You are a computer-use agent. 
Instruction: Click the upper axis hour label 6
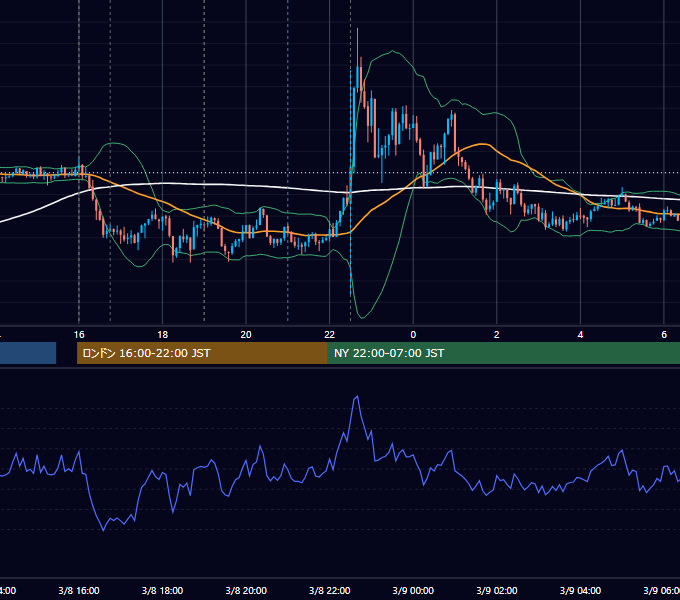point(664,335)
